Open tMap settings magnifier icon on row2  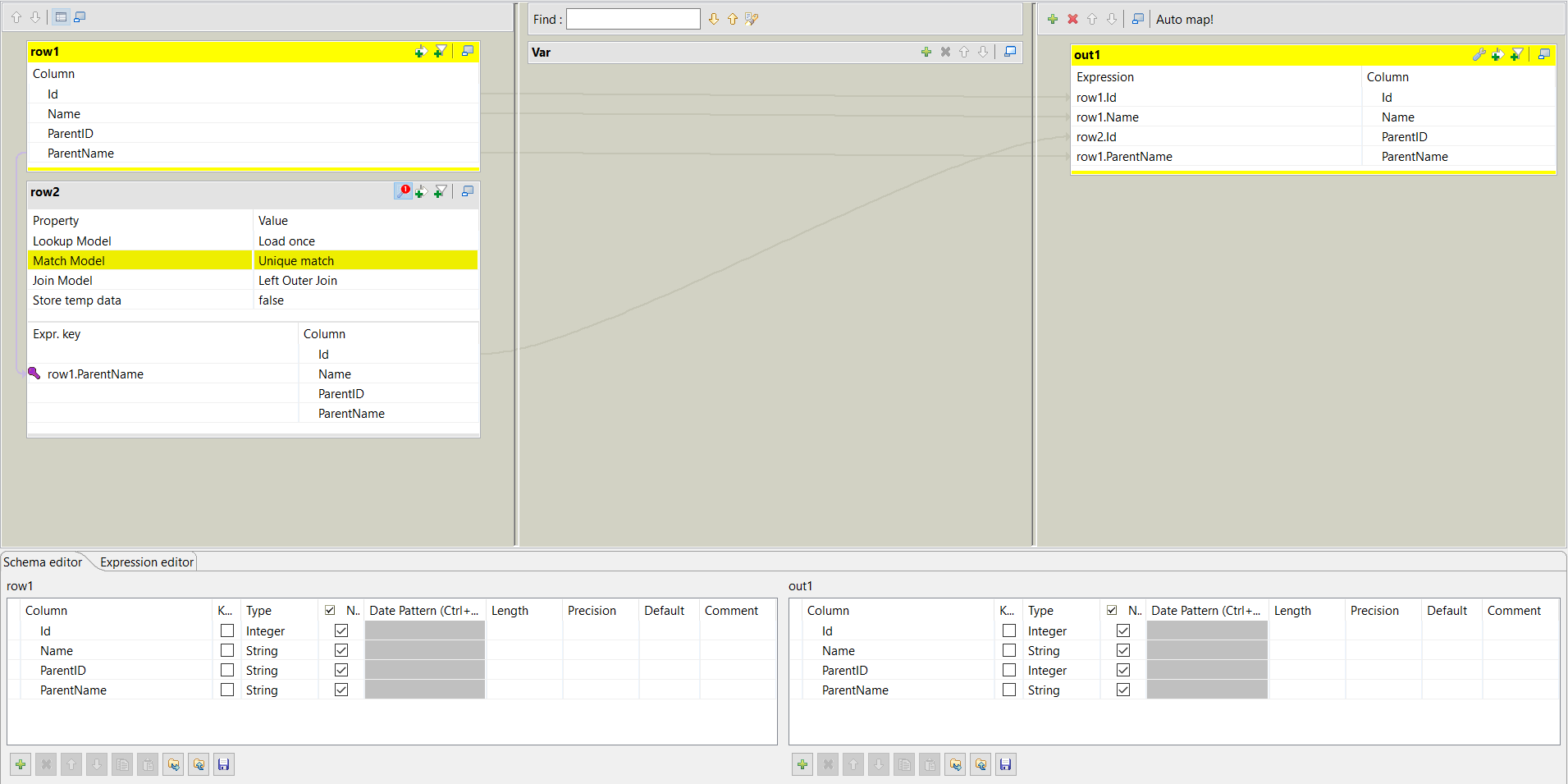(403, 191)
